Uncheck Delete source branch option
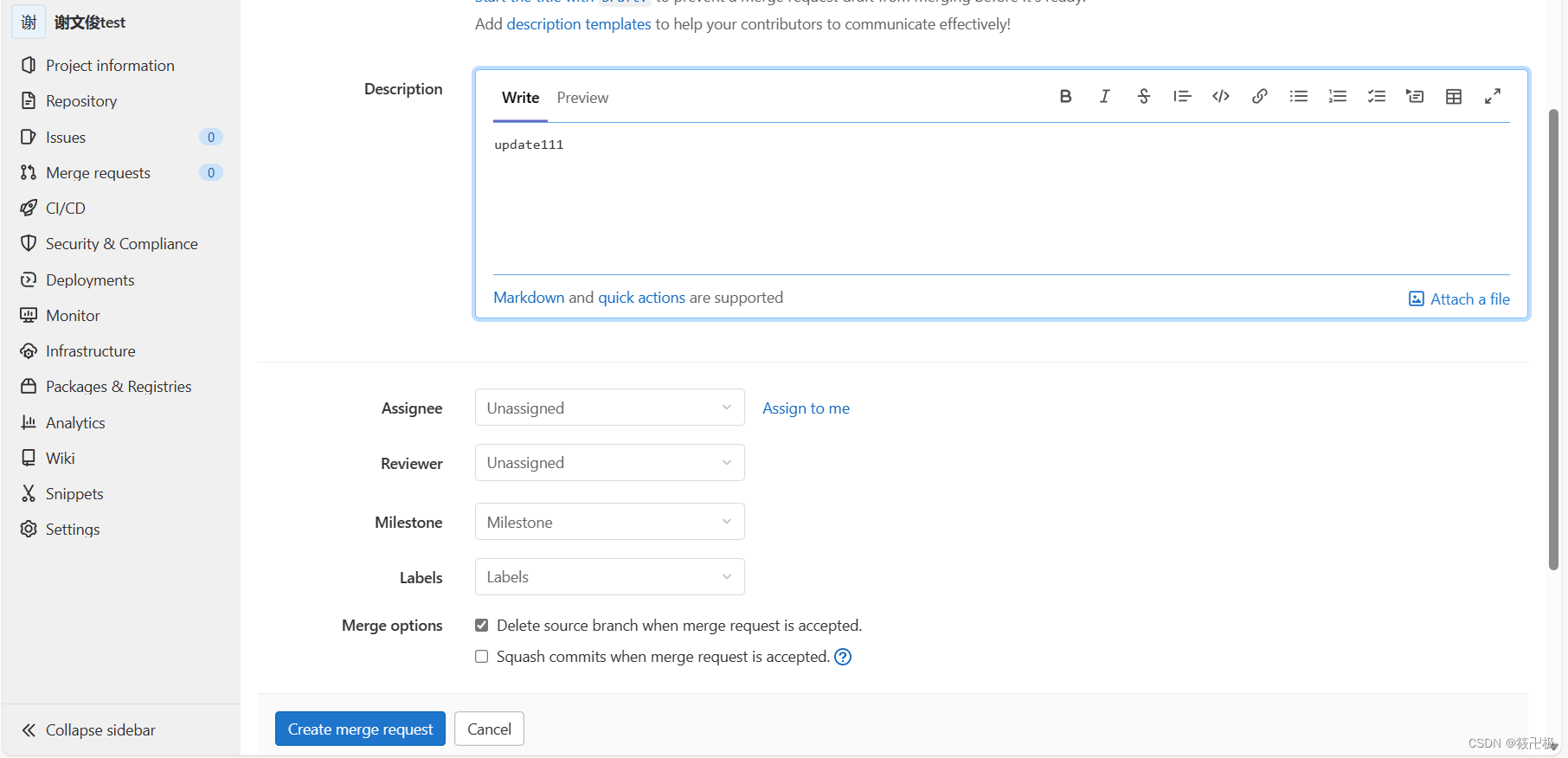1568x758 pixels. click(482, 626)
